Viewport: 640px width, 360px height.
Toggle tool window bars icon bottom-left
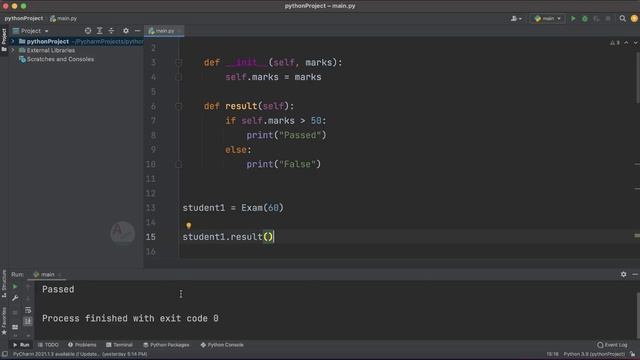[5, 354]
